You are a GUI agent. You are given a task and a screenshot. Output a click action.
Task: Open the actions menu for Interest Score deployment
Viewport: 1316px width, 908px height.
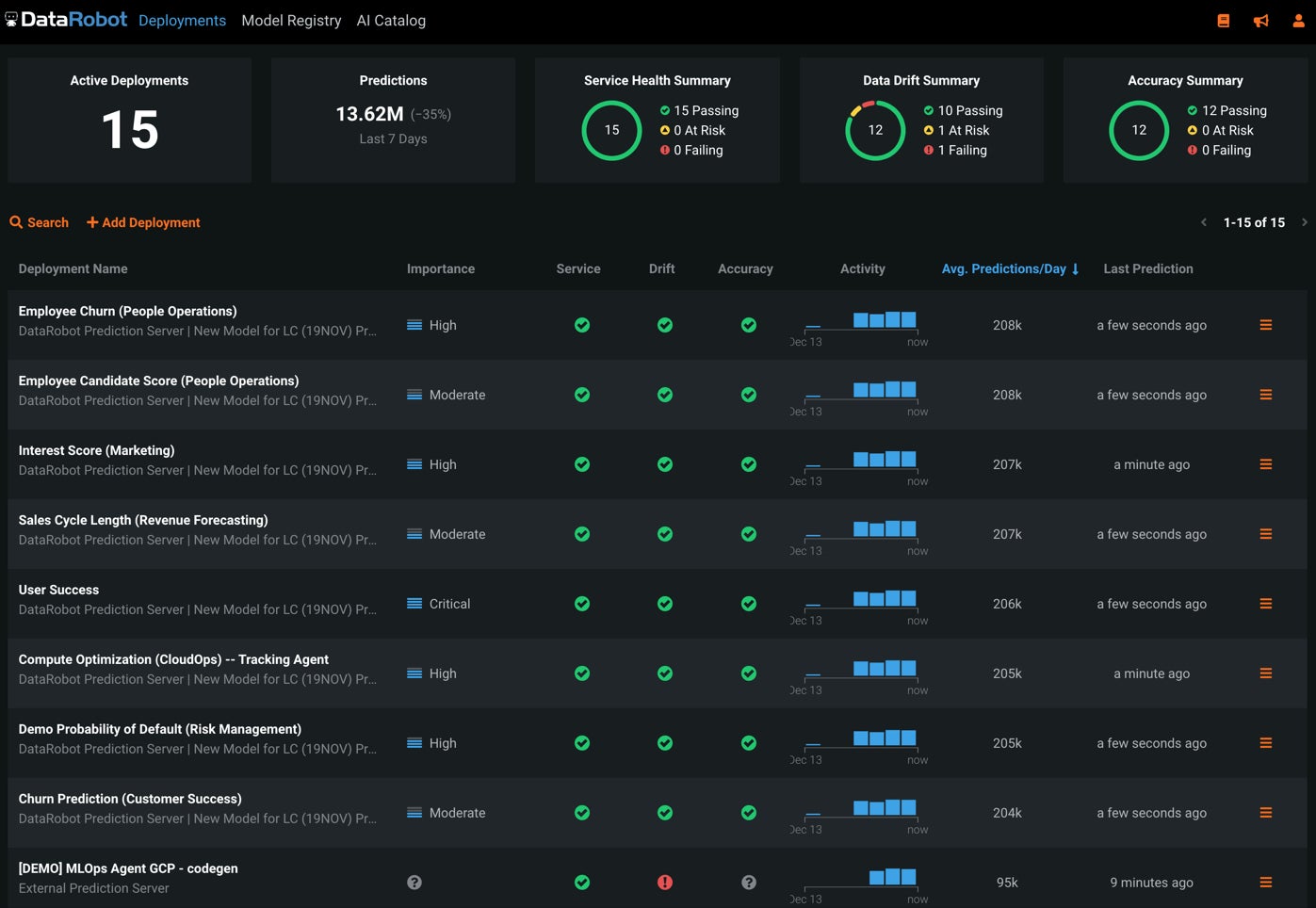point(1266,464)
